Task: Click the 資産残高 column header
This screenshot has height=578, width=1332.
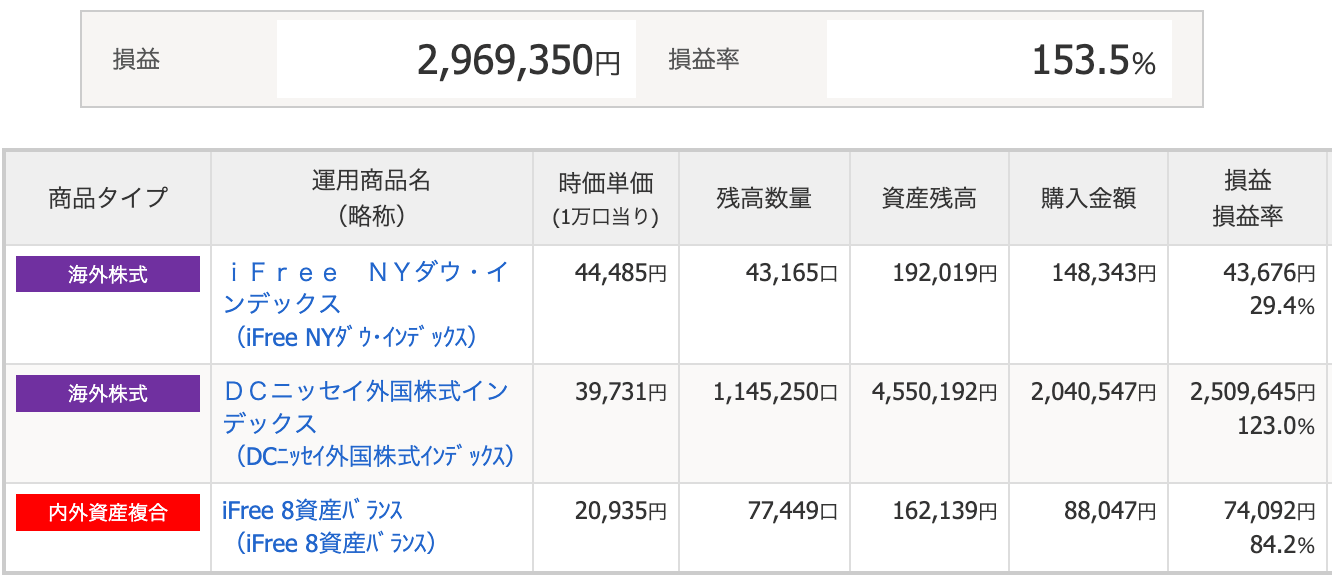Action: click(x=928, y=197)
